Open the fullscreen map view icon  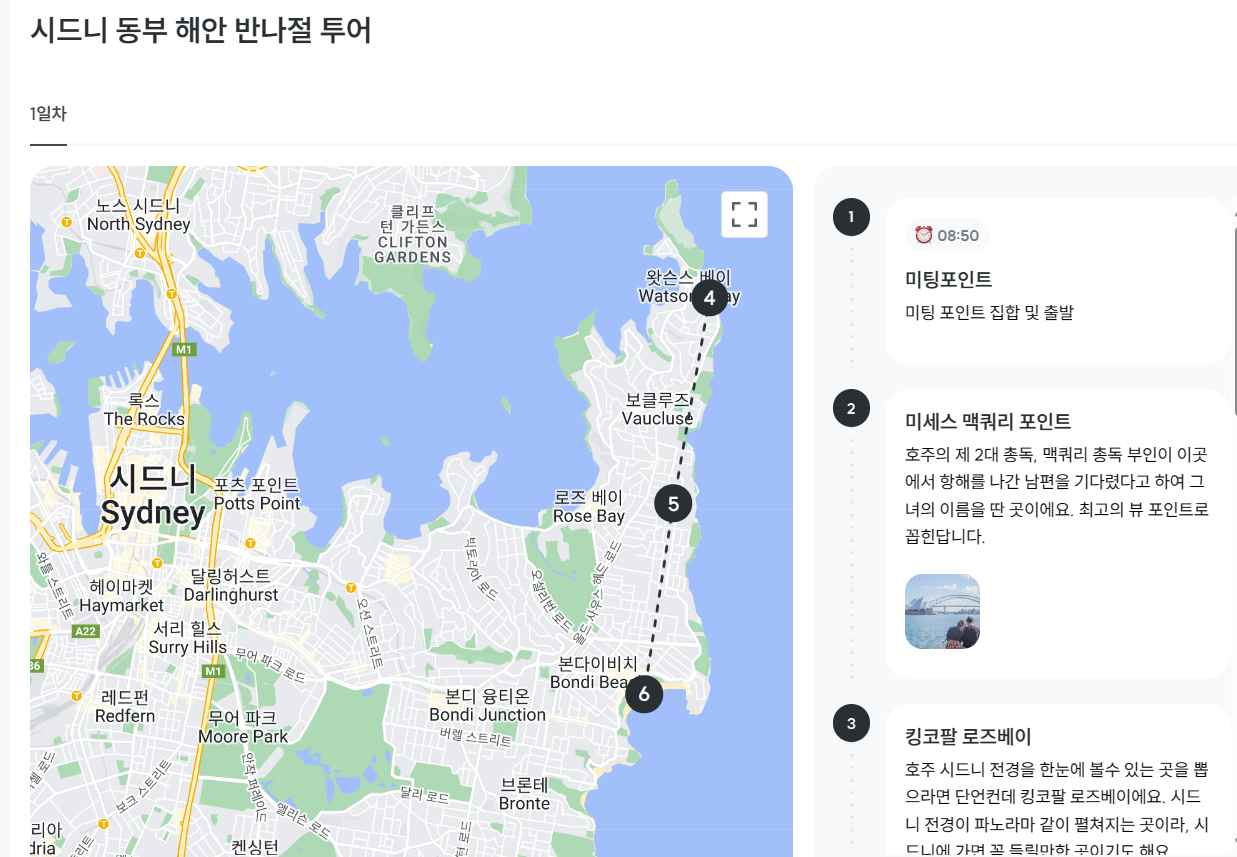744,214
